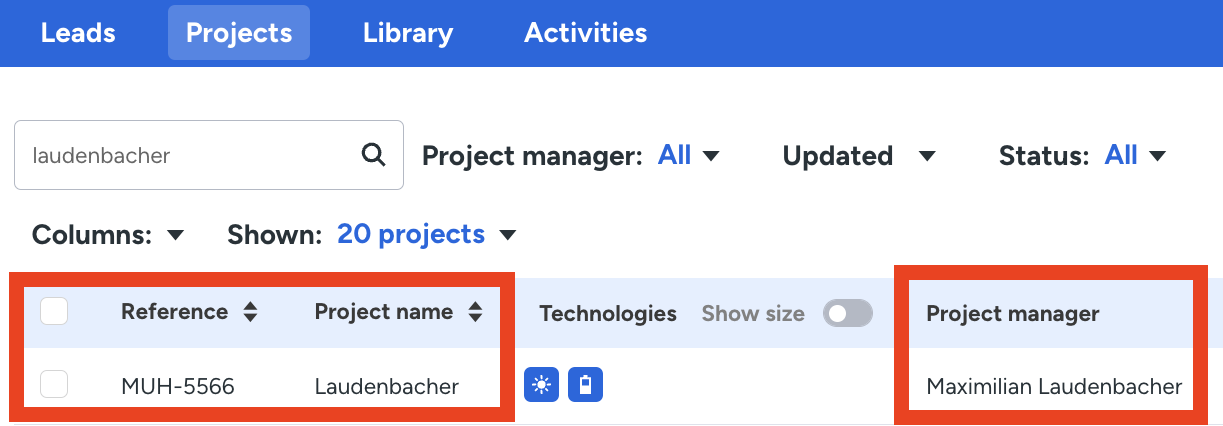Change the Shown 20 projects dropdown

(x=426, y=235)
